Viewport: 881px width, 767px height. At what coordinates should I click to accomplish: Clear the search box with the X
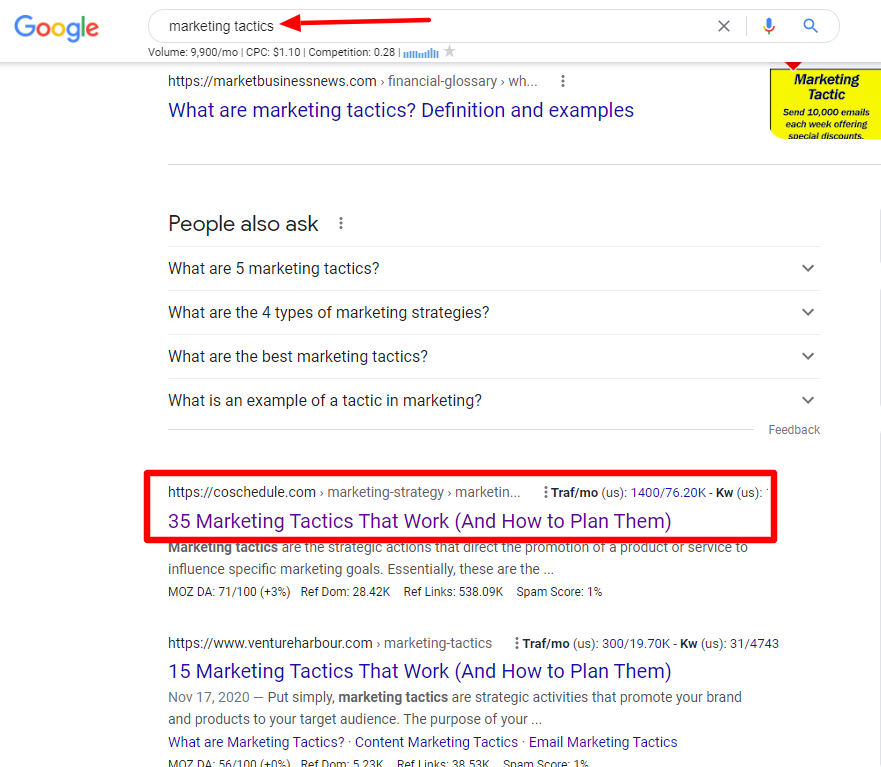click(724, 26)
